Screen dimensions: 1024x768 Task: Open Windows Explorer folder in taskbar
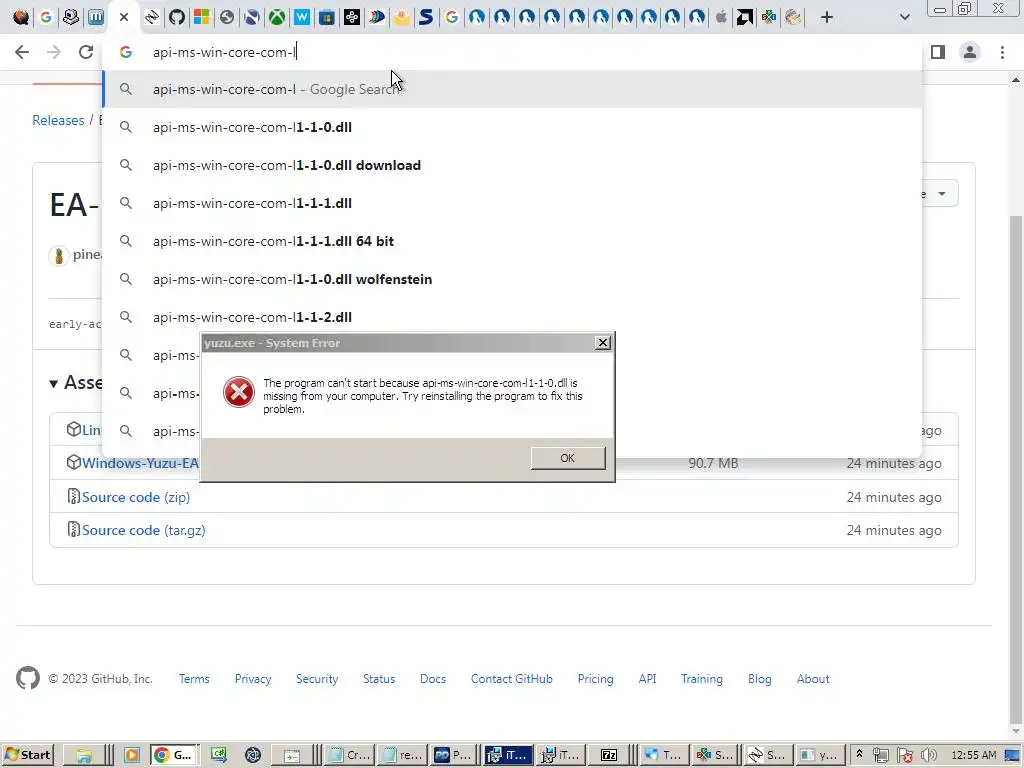pyautogui.click(x=84, y=756)
